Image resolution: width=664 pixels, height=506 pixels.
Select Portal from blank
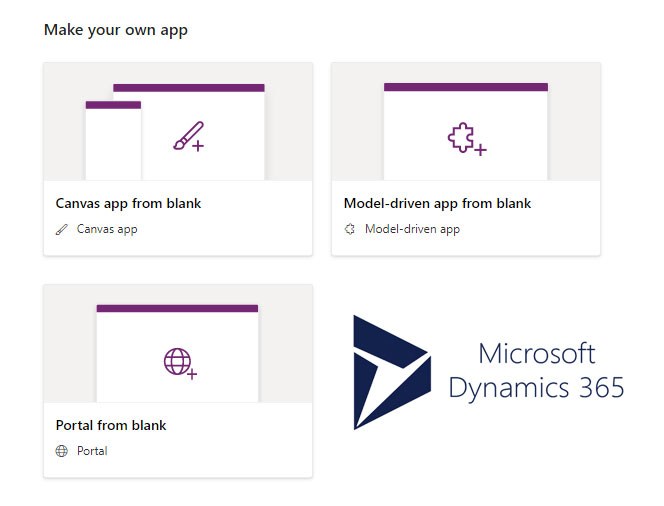[x=111, y=425]
